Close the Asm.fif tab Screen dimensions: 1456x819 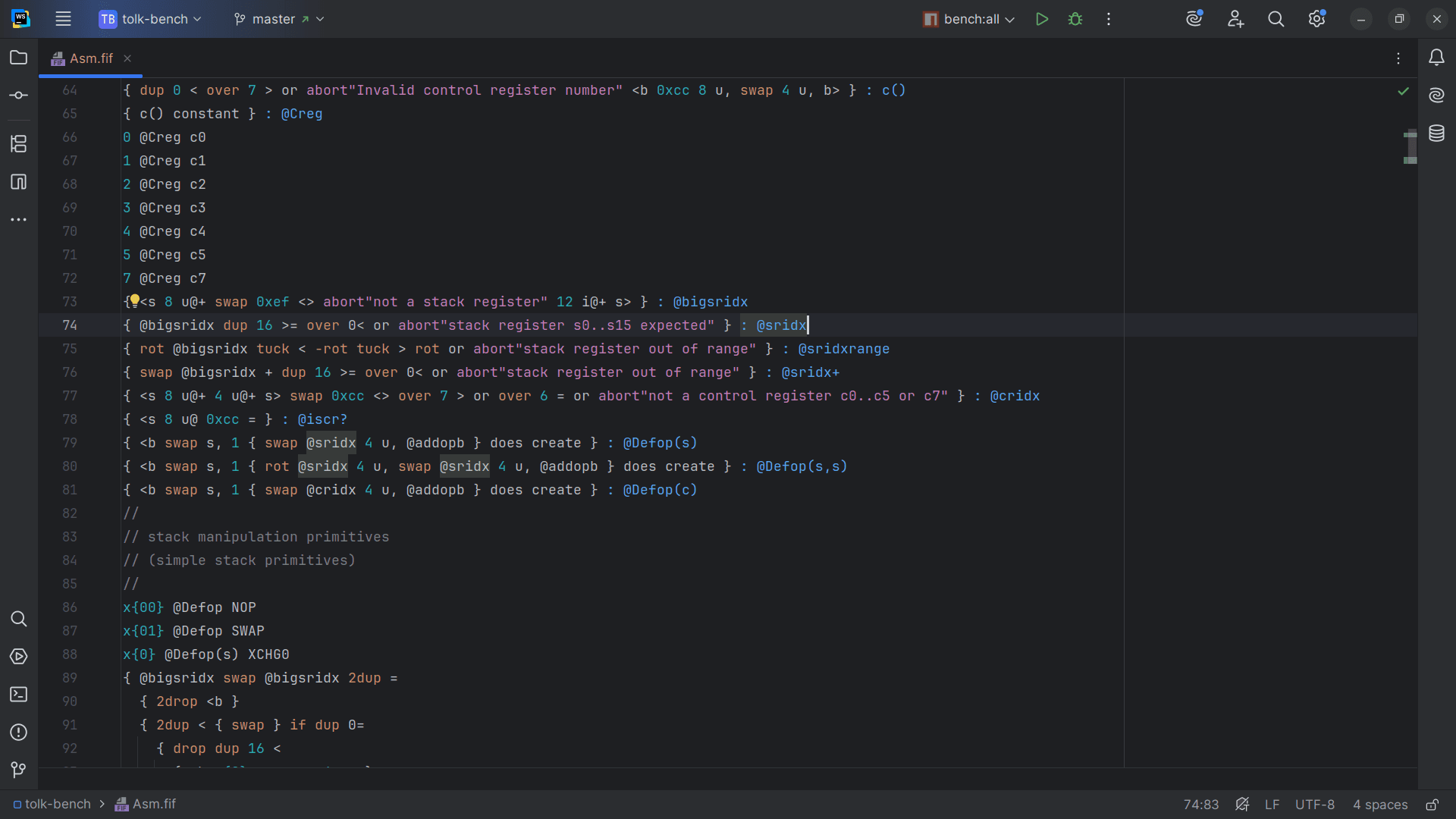(127, 58)
